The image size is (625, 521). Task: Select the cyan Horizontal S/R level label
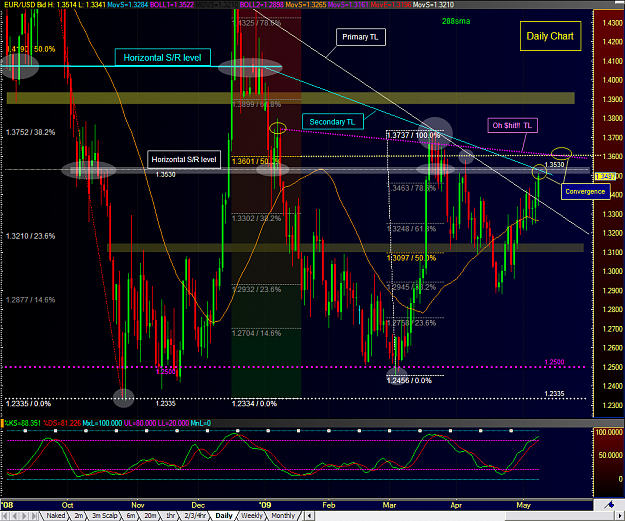163,57
